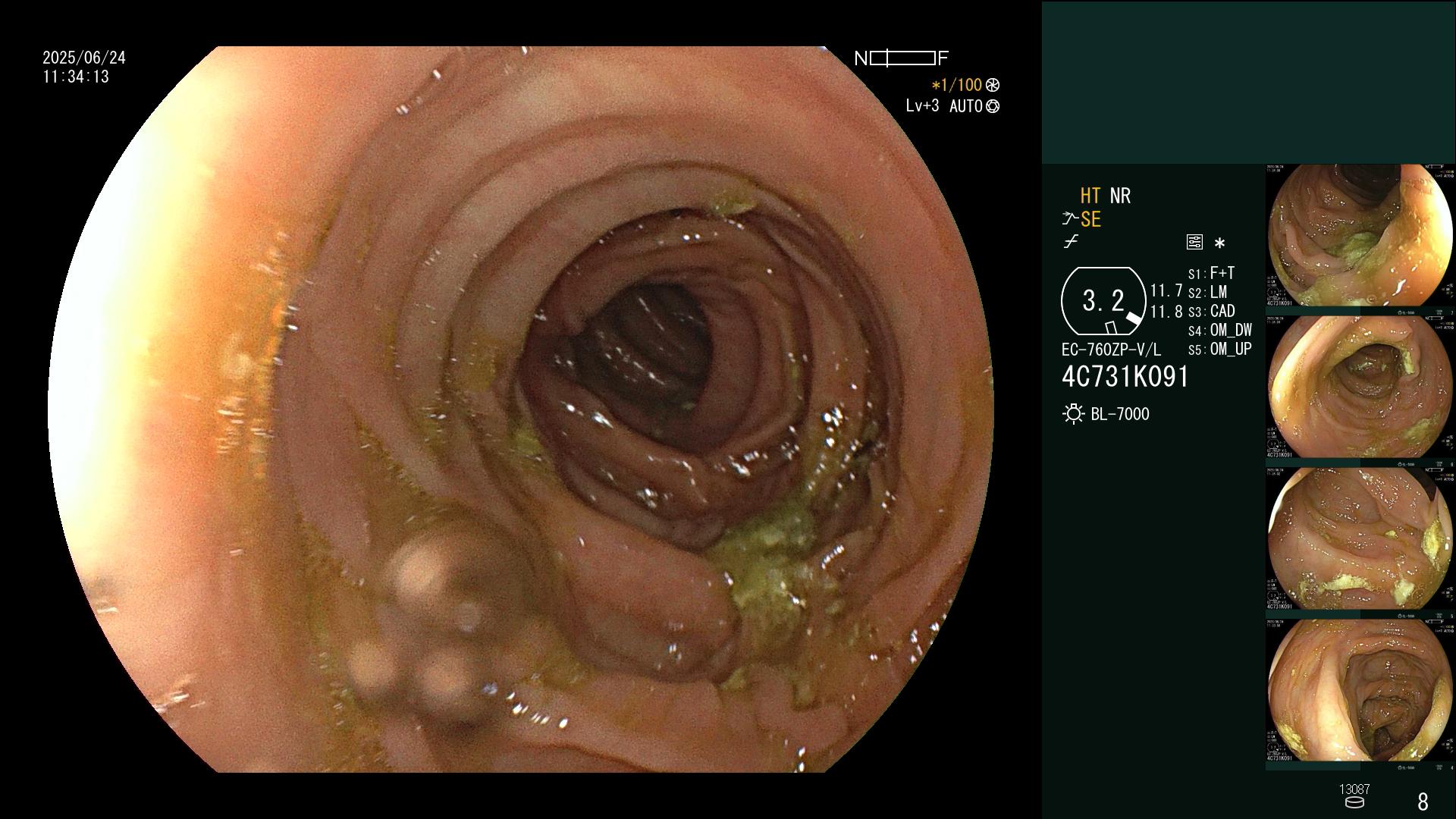Adjust the N to F focus indicator bar
Image resolution: width=1456 pixels, height=819 pixels.
click(x=902, y=58)
